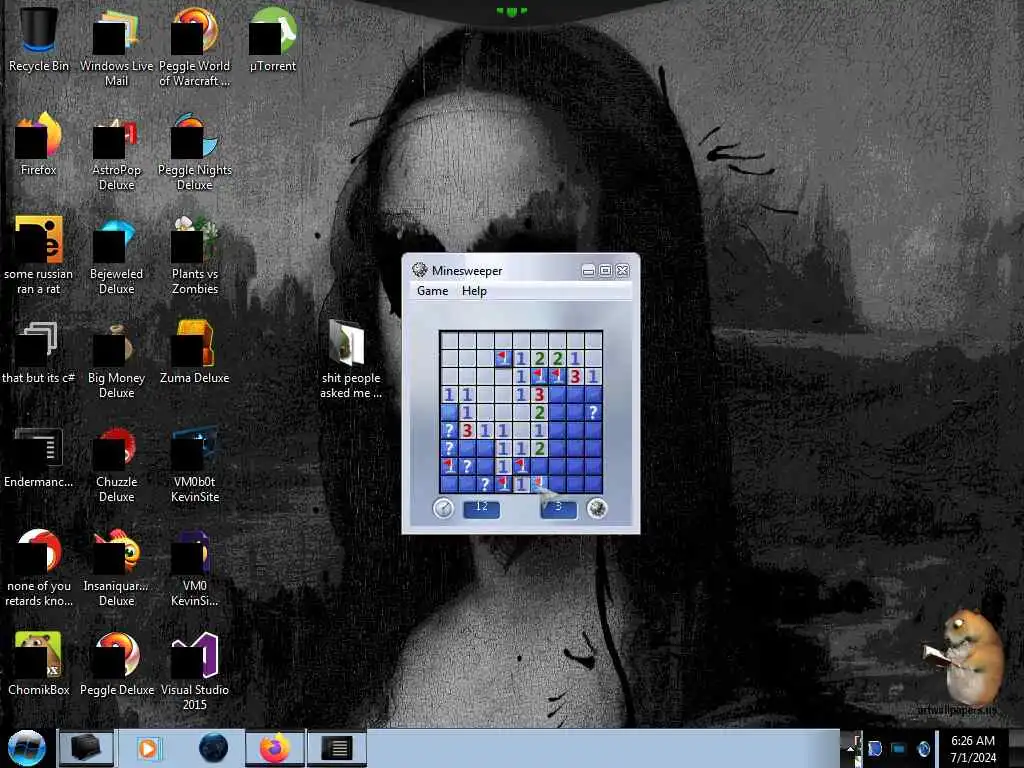The height and width of the screenshot is (768, 1024).
Task: Launch Windows Live Mail from the desktop
Action: [x=116, y=47]
